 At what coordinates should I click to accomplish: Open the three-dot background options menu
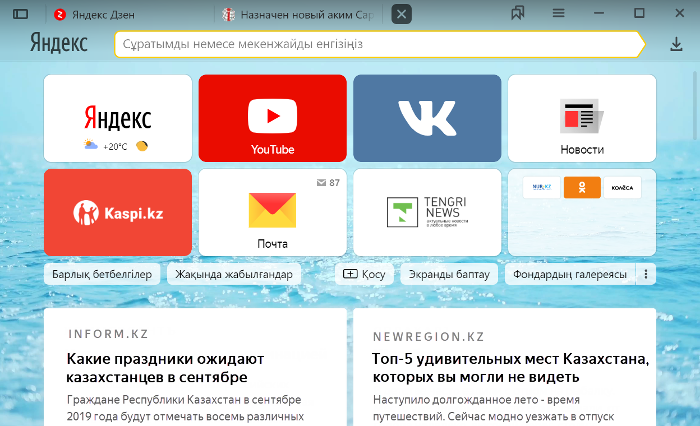click(x=646, y=274)
